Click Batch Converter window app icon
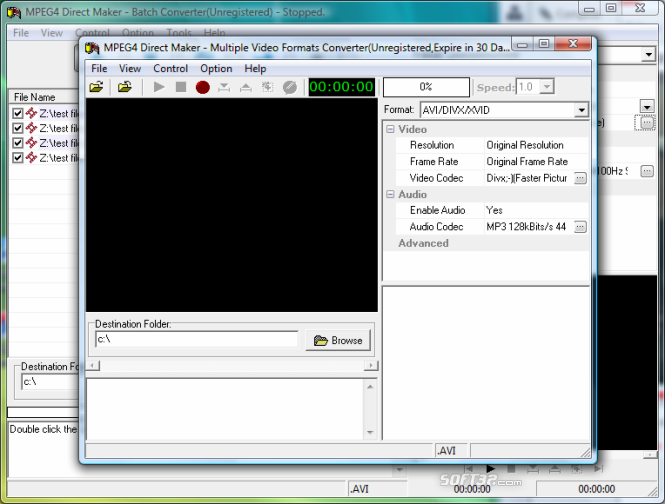 tap(14, 13)
